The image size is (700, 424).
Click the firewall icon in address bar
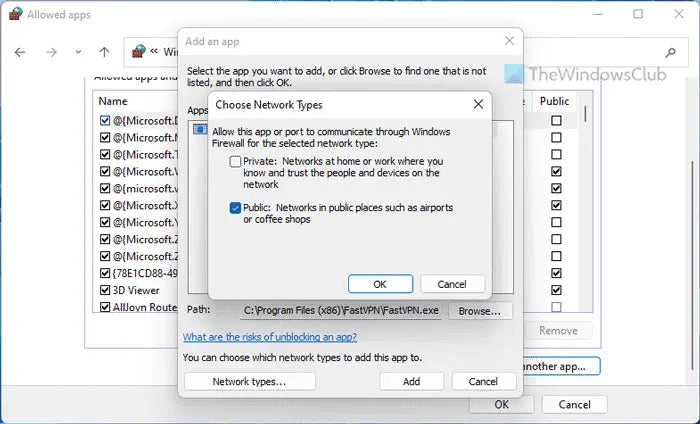click(139, 51)
